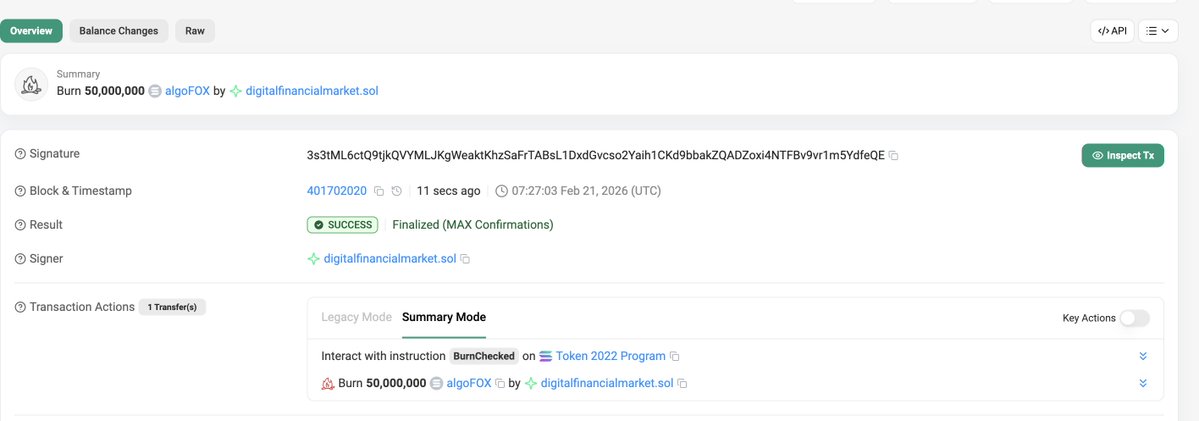
Task: Click the SUCCESS result badge
Action: 343,225
